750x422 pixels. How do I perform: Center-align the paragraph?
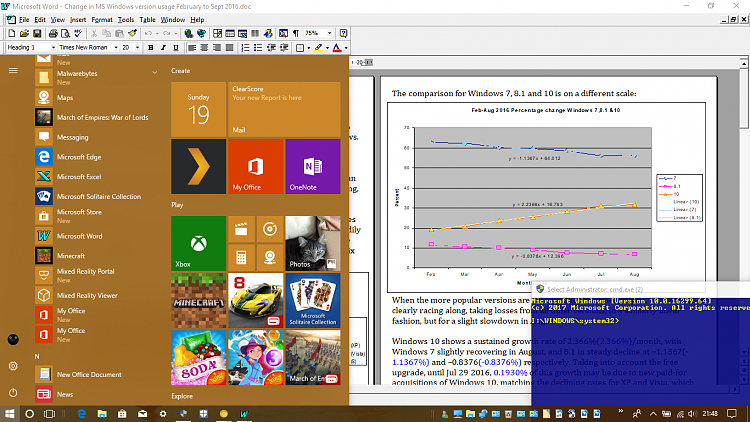pos(204,47)
